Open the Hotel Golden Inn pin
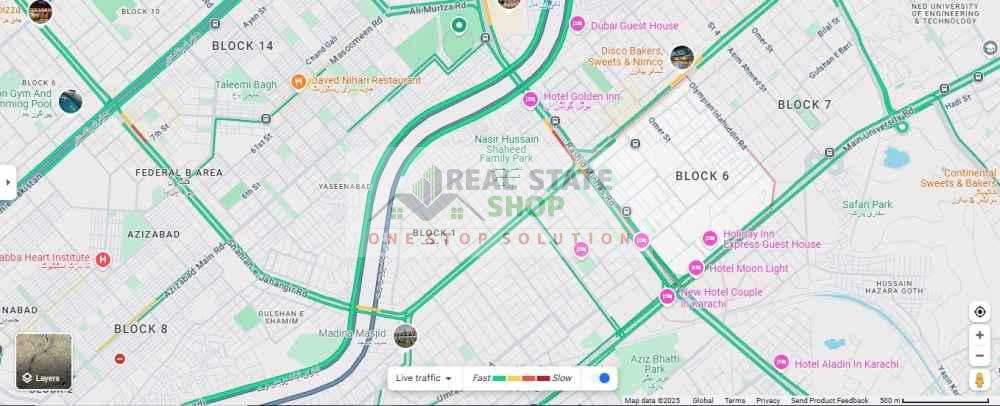1000x406 pixels. tap(530, 99)
